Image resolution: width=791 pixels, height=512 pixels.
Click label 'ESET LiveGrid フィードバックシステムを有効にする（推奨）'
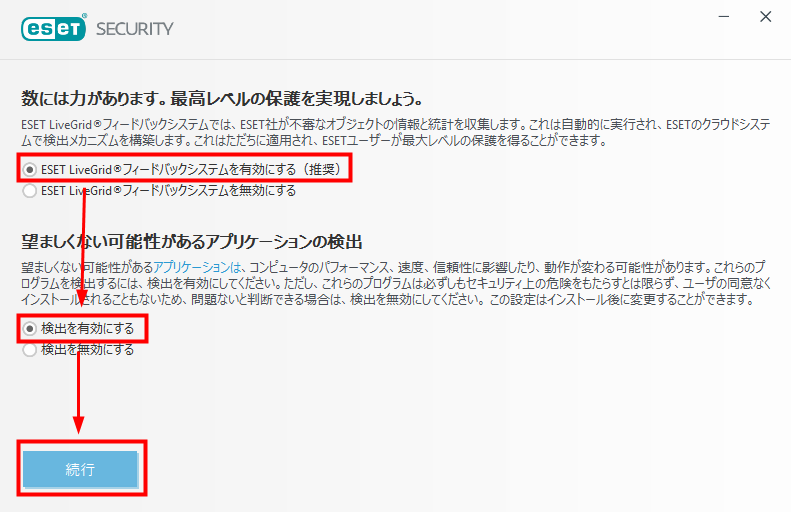point(194,169)
